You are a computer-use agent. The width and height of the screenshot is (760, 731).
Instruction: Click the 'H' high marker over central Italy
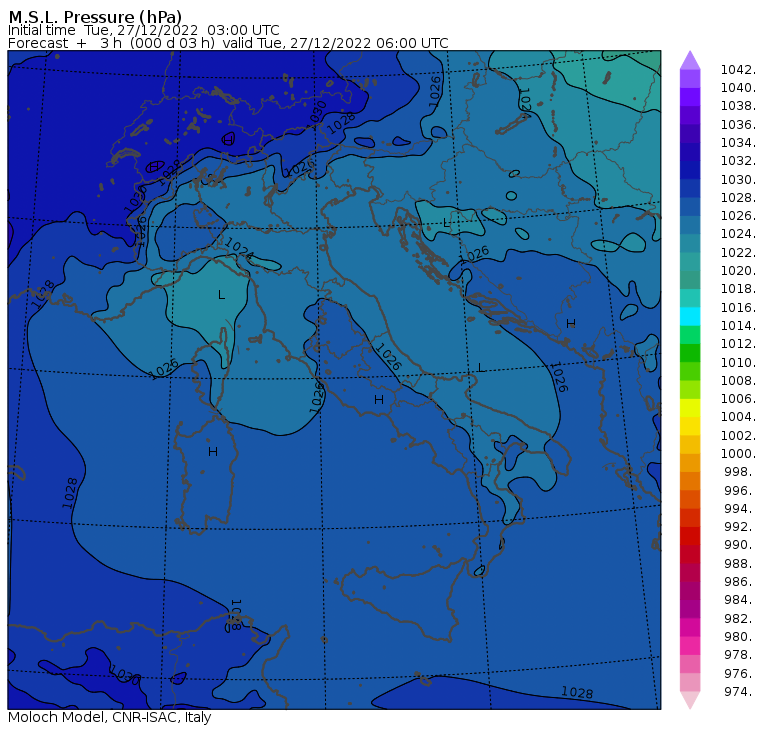pyautogui.click(x=379, y=399)
